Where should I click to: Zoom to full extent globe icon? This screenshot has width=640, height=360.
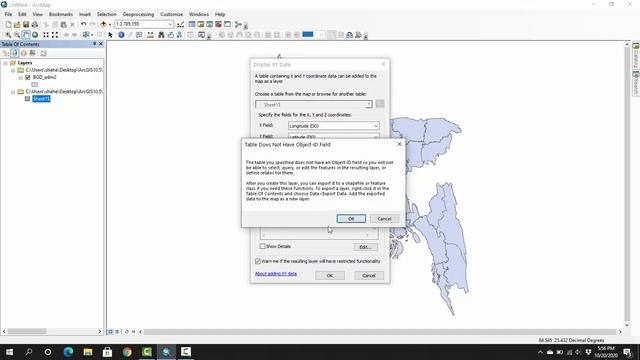(35, 35)
